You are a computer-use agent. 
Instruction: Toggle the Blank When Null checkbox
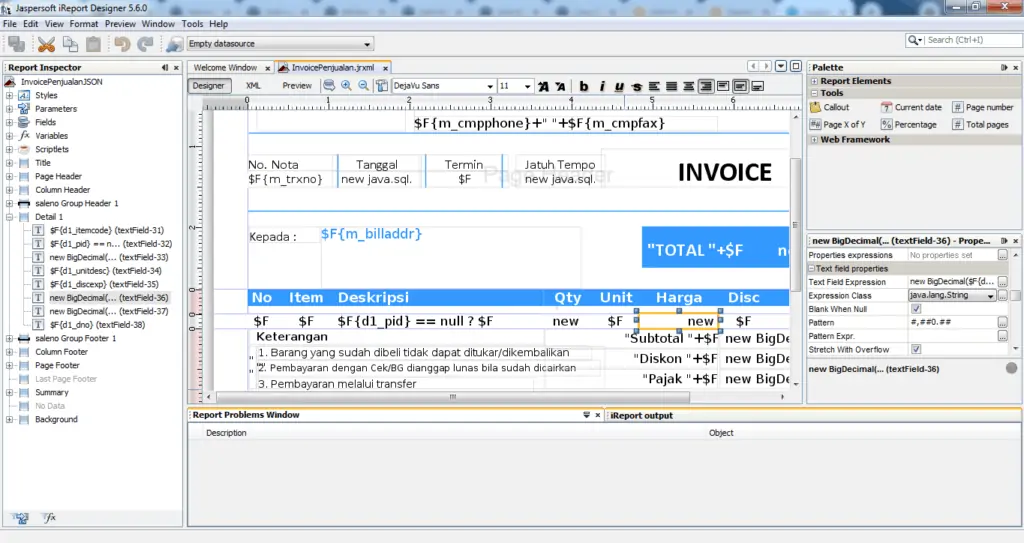coord(916,309)
